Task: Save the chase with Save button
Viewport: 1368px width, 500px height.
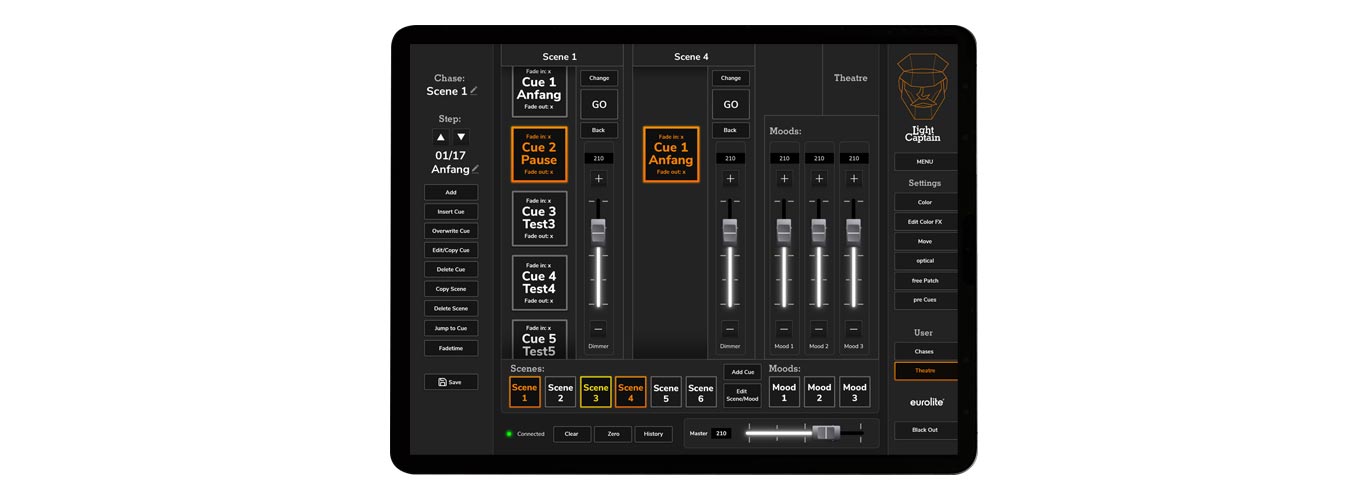Action: [450, 382]
